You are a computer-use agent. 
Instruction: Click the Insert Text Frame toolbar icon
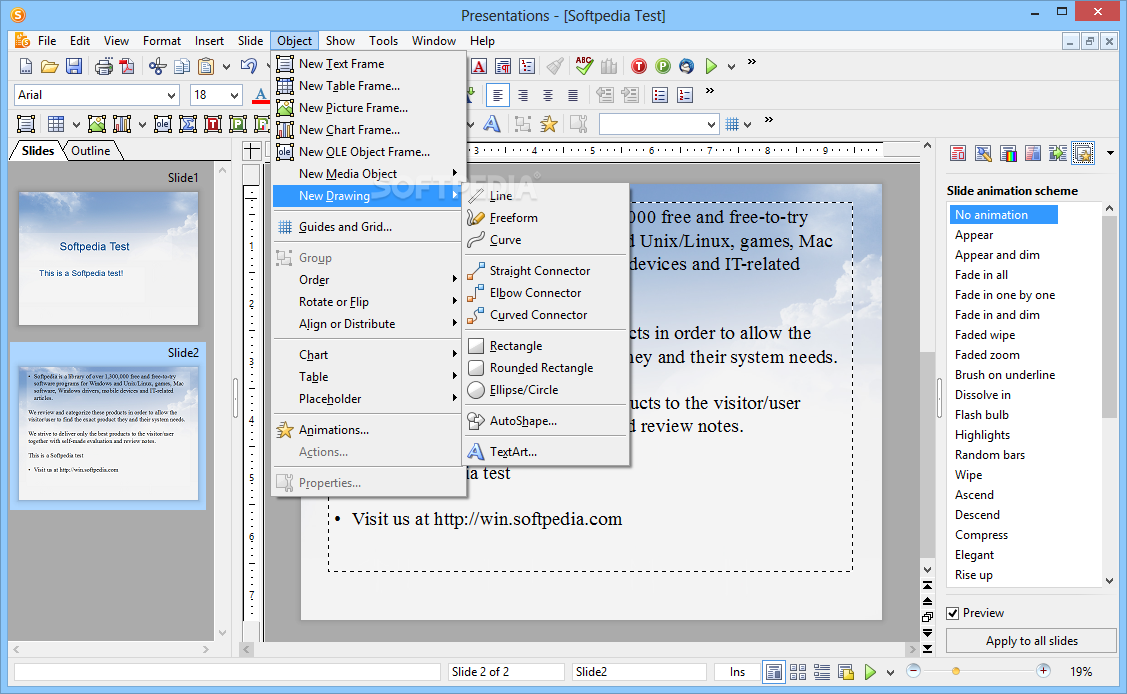(26, 124)
